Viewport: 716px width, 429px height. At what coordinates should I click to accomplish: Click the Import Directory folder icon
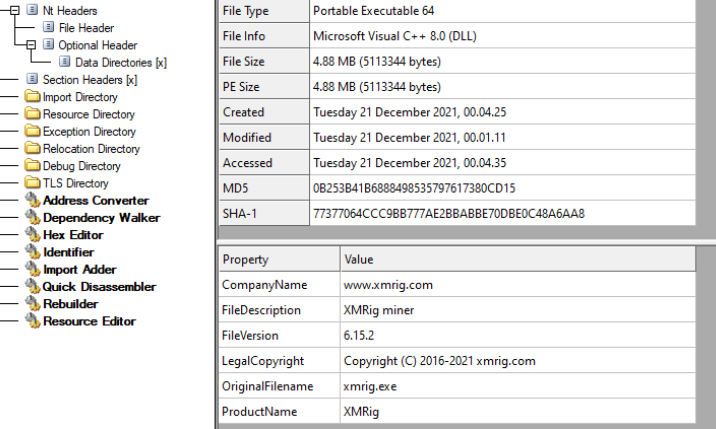click(x=32, y=97)
